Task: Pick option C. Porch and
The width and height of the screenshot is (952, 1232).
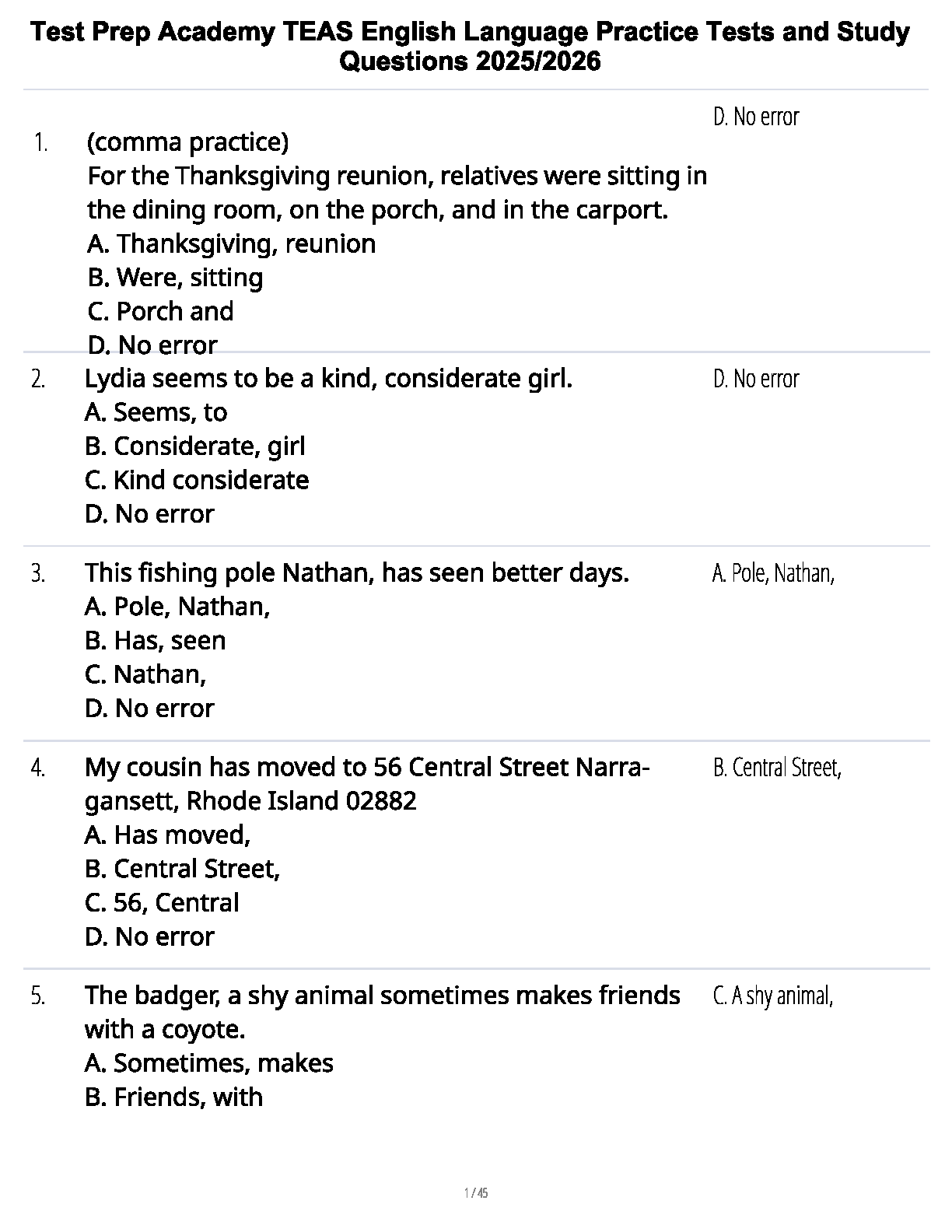Action: point(160,311)
